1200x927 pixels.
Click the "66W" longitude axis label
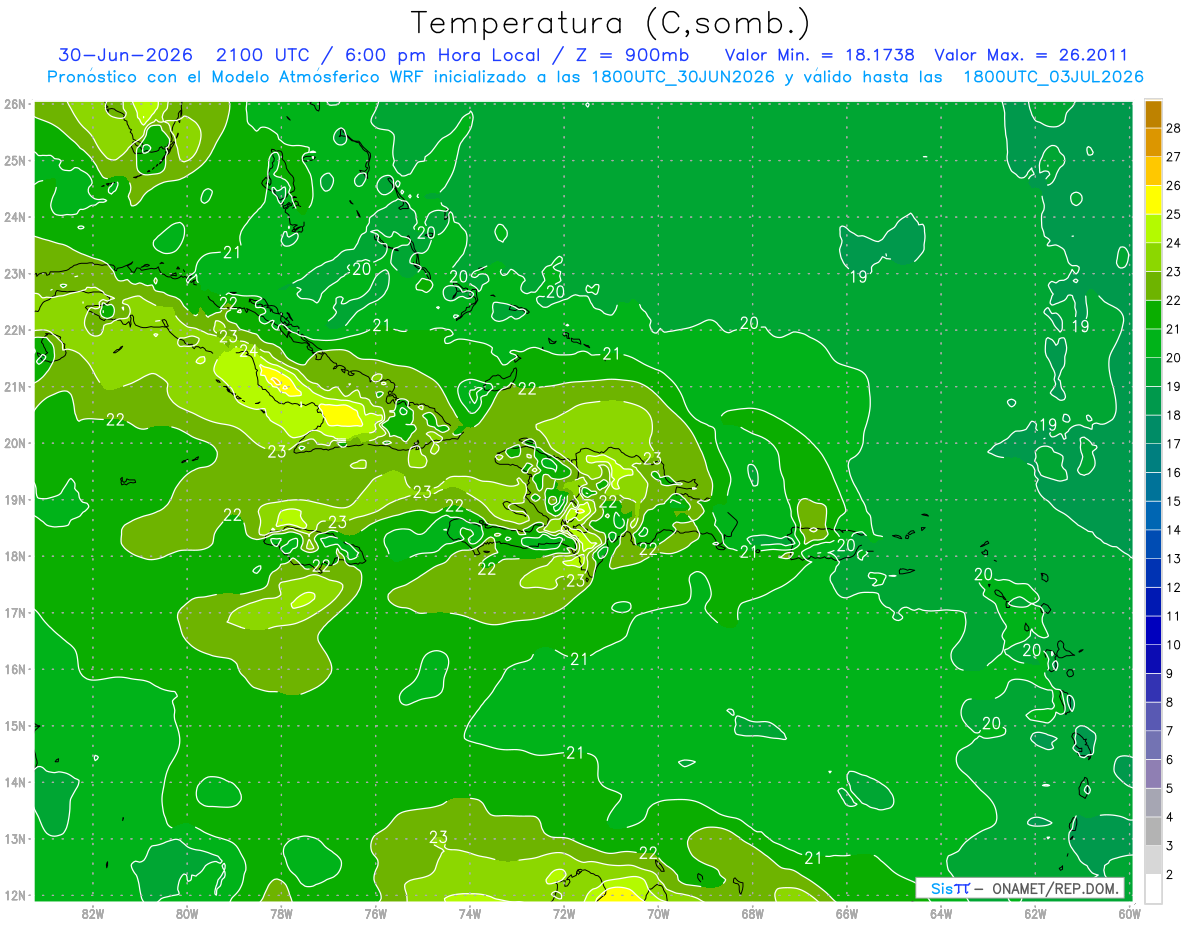pyautogui.click(x=846, y=914)
